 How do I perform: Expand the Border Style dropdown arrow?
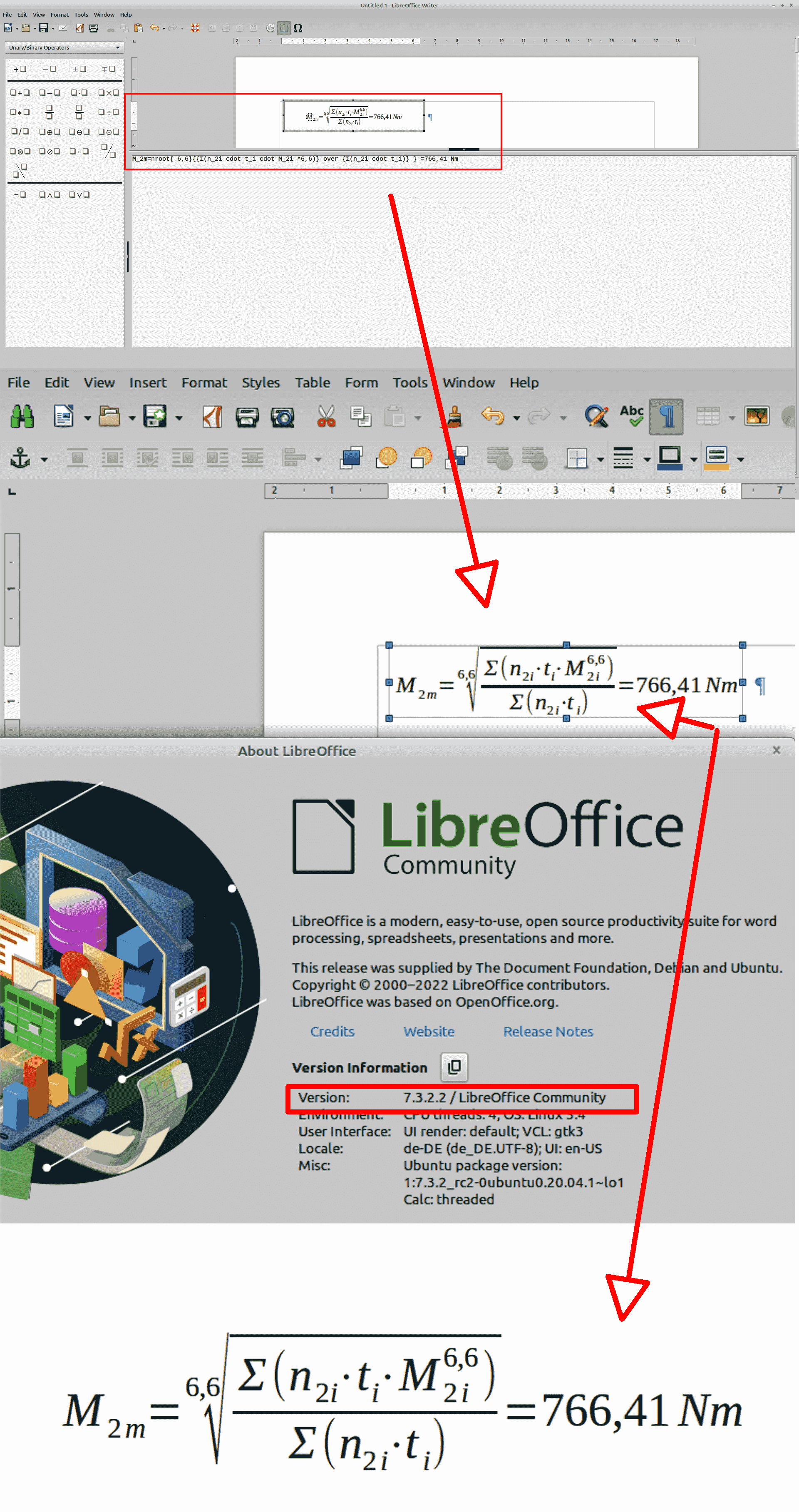click(647, 460)
